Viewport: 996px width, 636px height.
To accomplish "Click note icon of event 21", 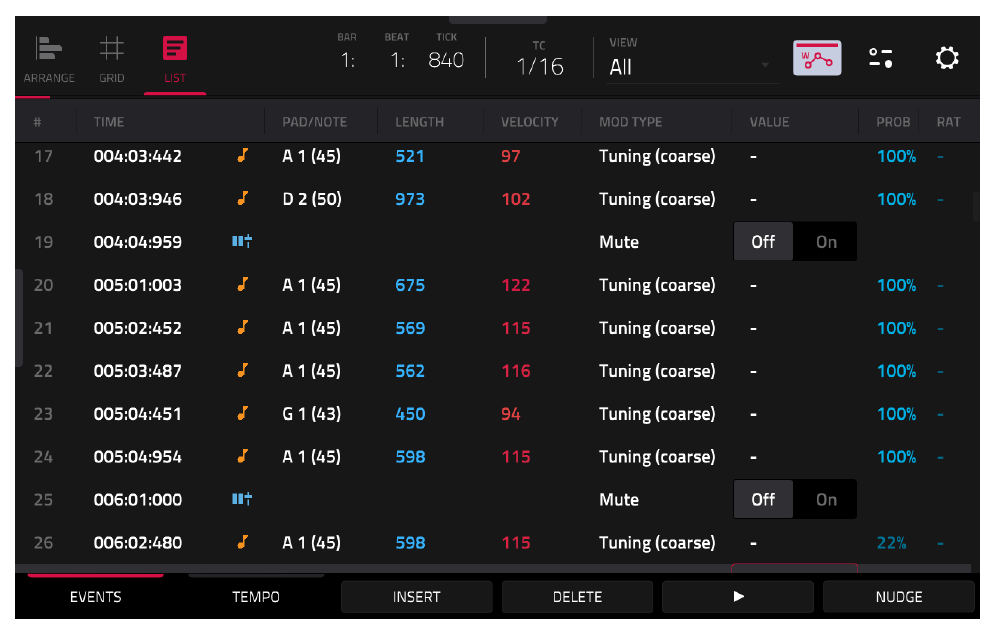I will (x=242, y=328).
